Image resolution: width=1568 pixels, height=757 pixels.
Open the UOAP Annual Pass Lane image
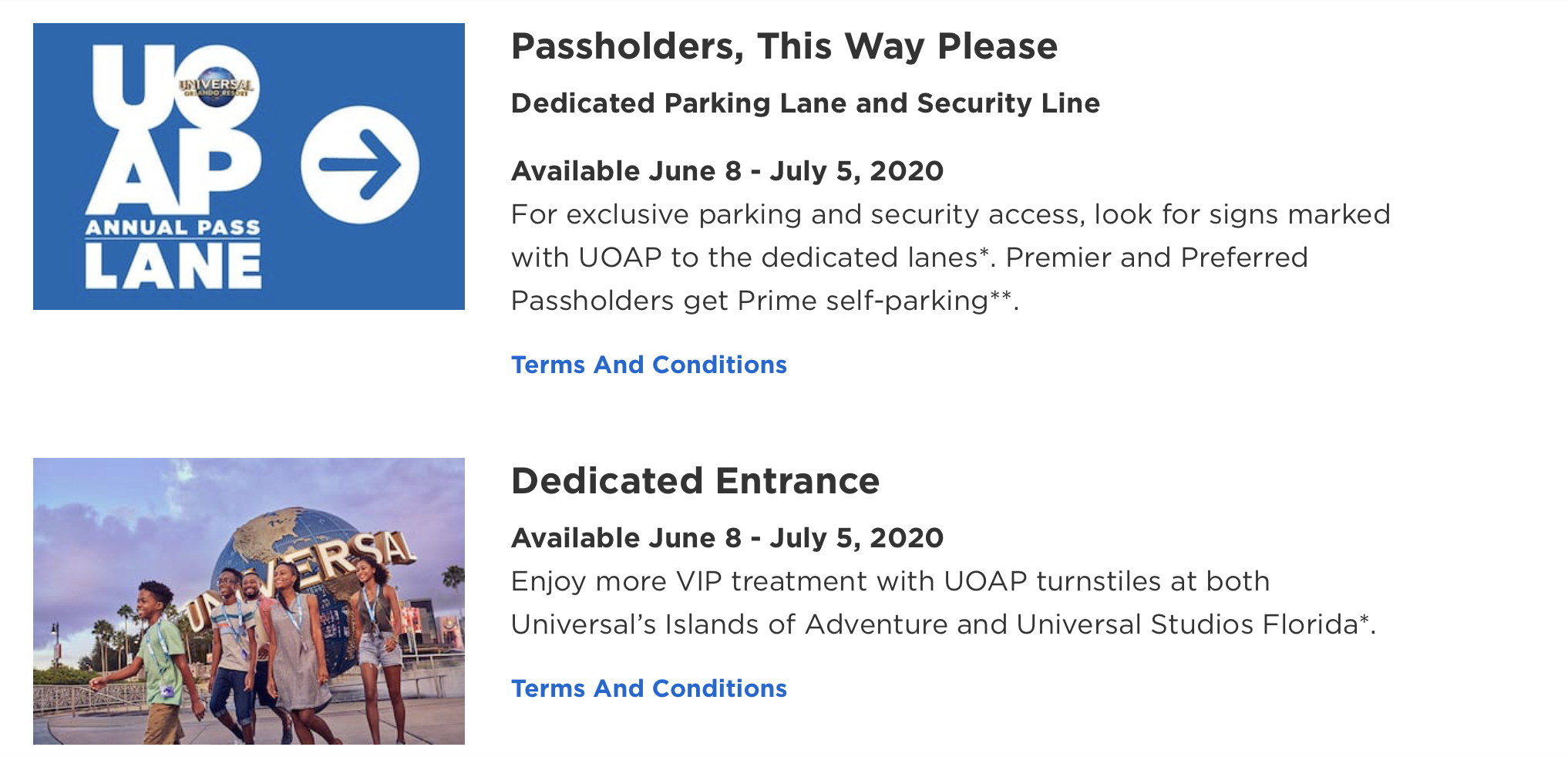pyautogui.click(x=249, y=167)
